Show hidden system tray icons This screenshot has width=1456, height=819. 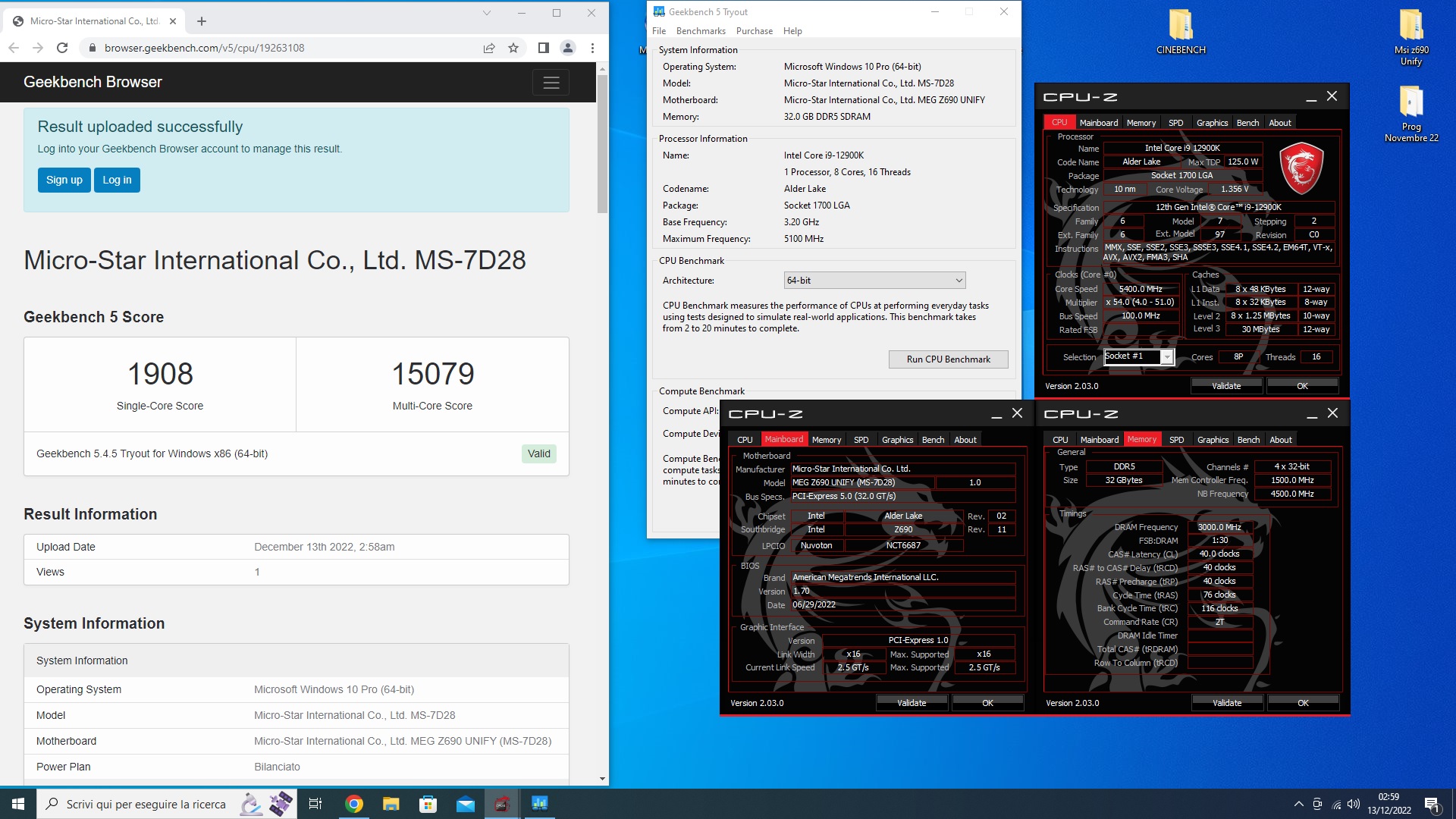pyautogui.click(x=1298, y=804)
